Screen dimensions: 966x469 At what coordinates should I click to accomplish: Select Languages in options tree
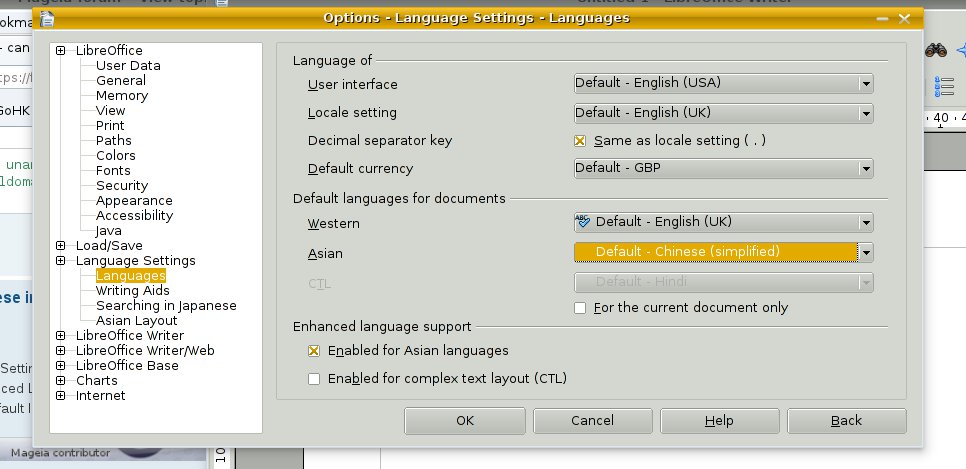click(x=131, y=275)
